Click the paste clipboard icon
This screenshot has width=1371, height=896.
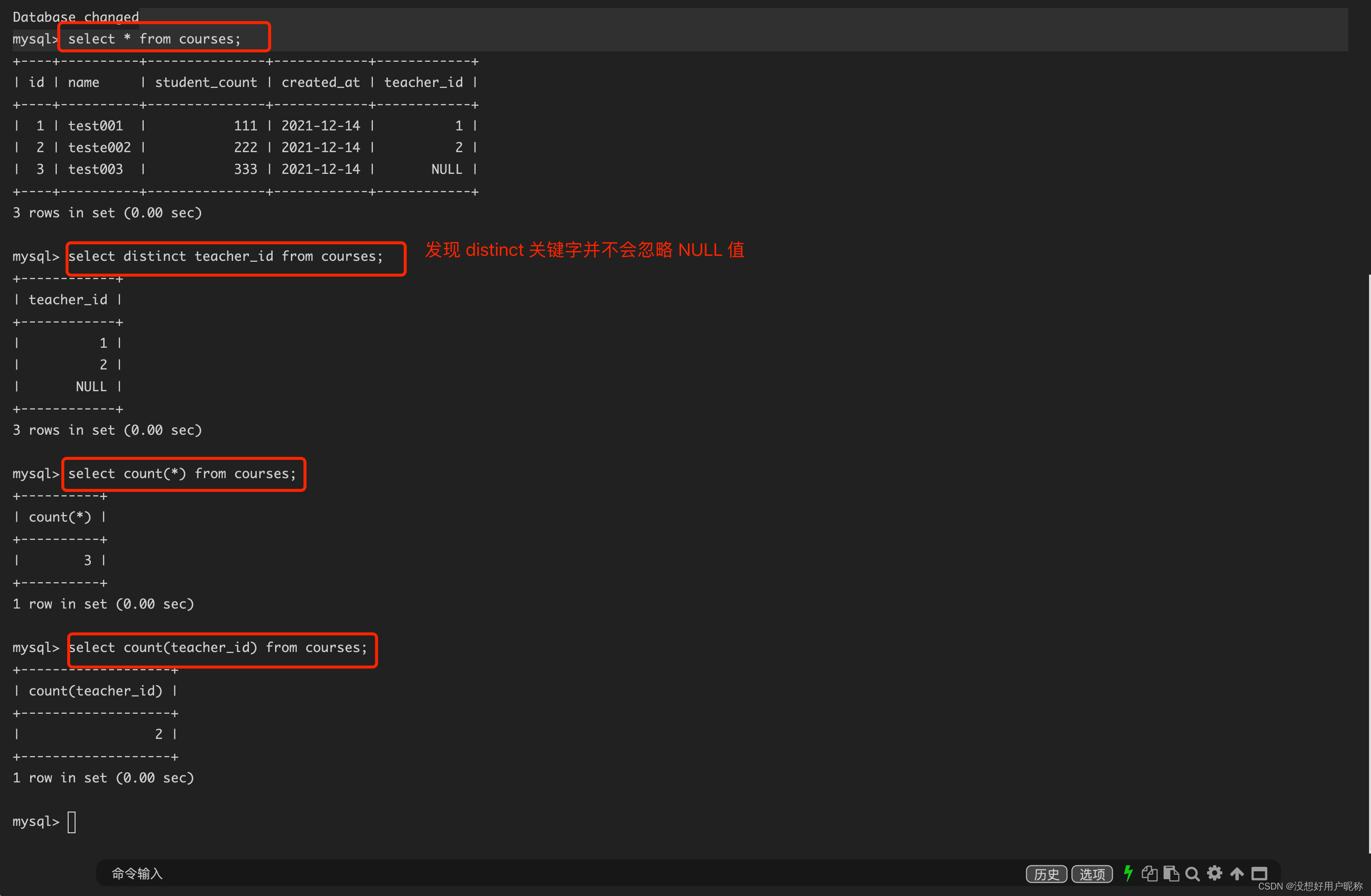click(x=1170, y=874)
